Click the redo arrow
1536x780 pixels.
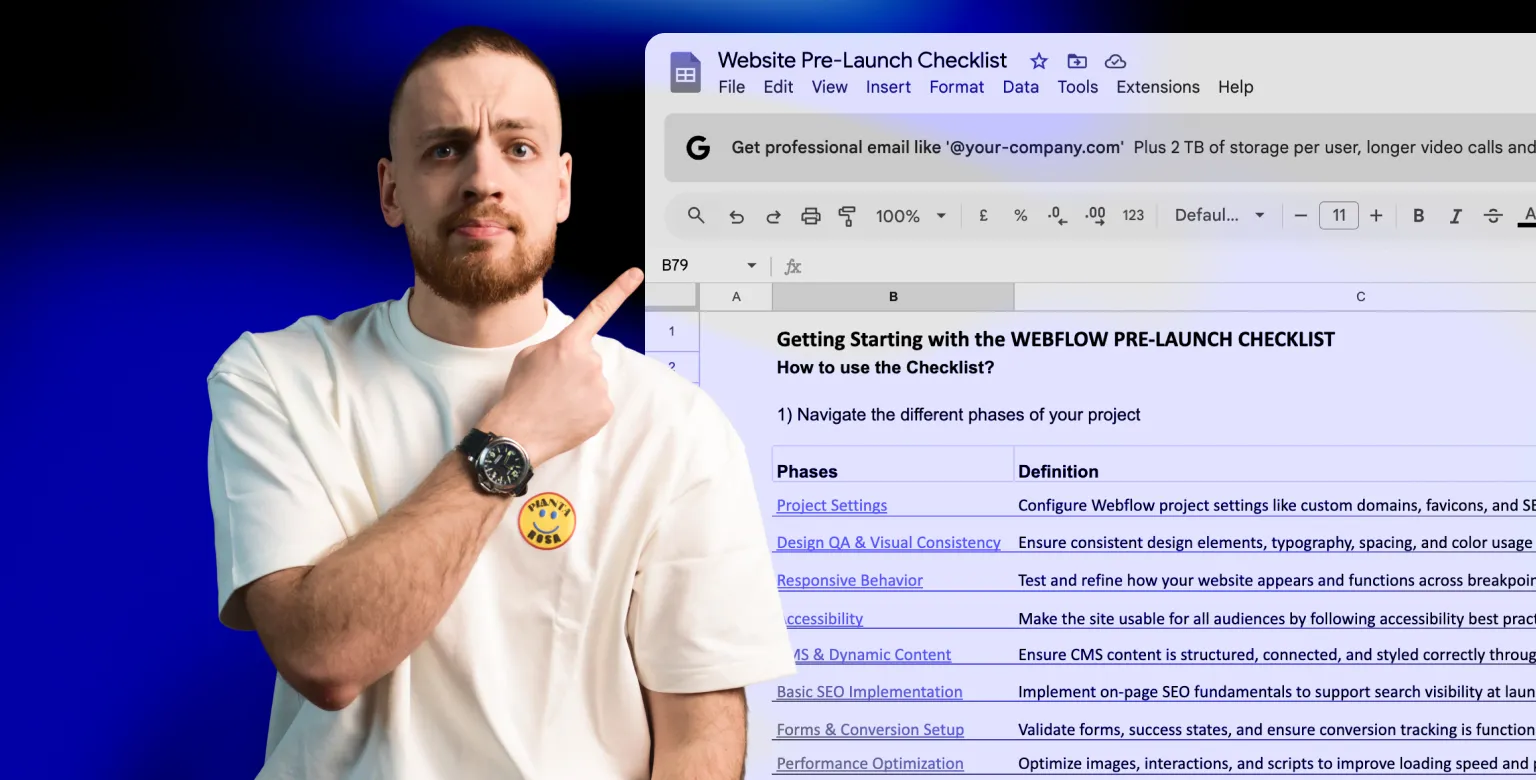click(x=773, y=216)
